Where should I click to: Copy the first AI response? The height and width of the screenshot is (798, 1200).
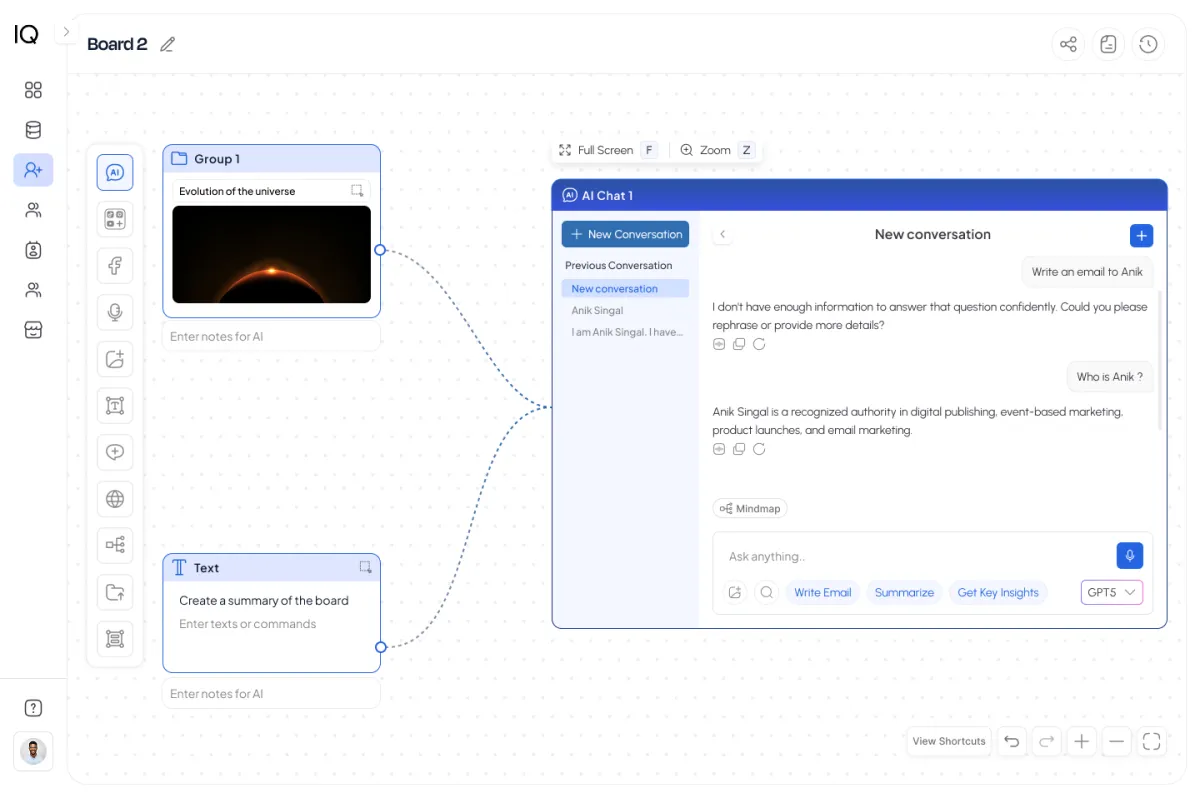click(739, 344)
